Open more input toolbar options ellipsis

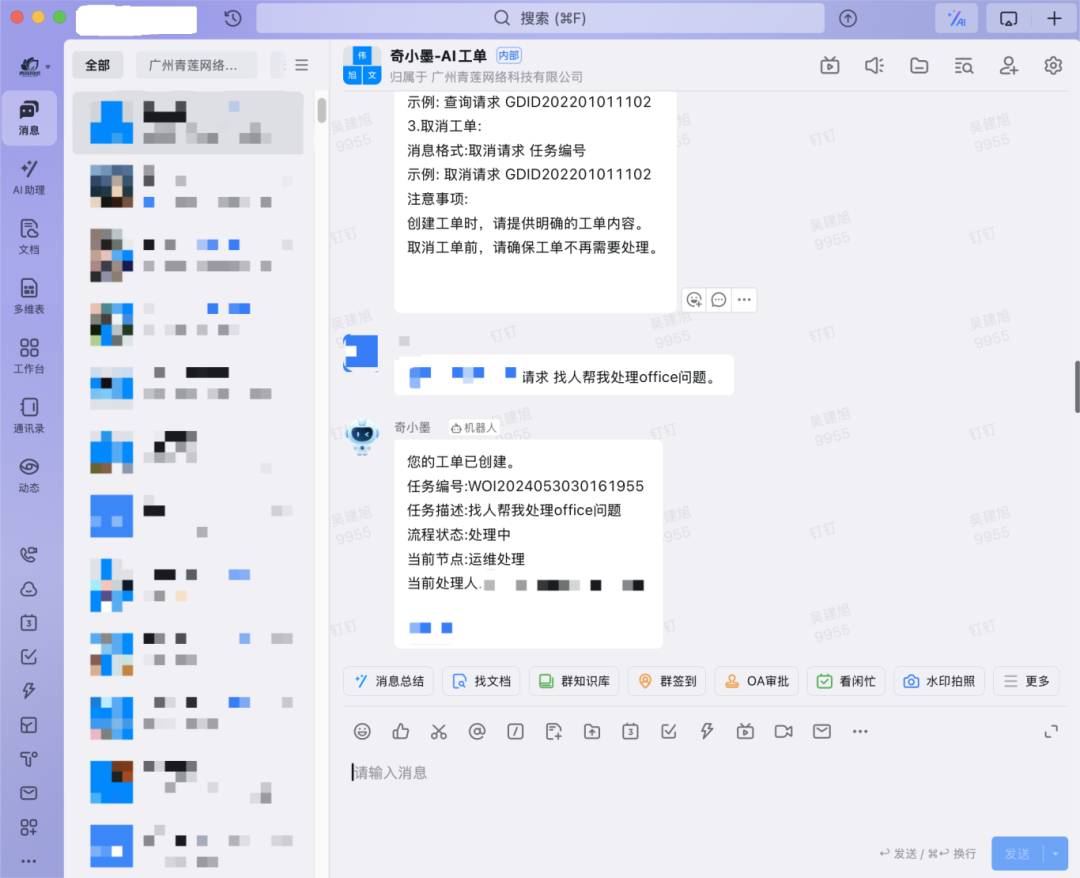(x=860, y=731)
